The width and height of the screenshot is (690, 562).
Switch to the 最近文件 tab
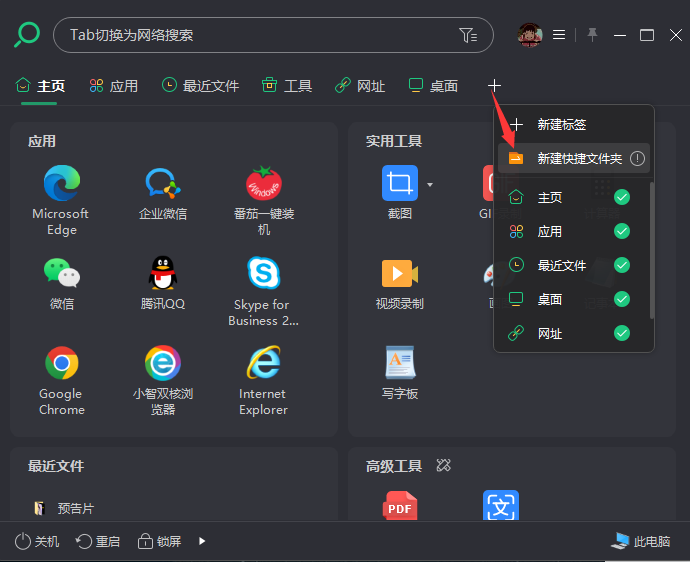point(200,85)
